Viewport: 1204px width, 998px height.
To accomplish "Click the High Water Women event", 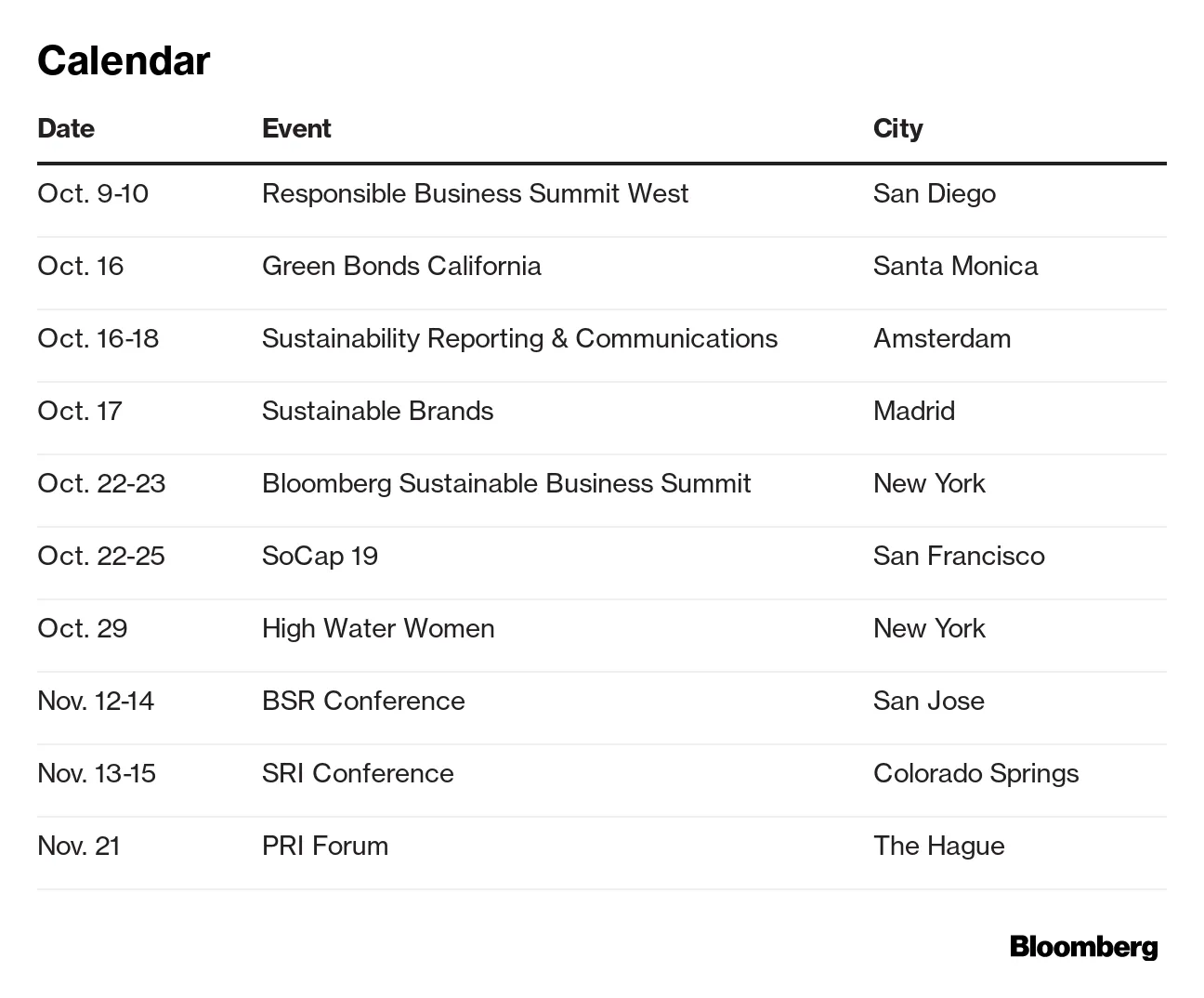I will [378, 628].
